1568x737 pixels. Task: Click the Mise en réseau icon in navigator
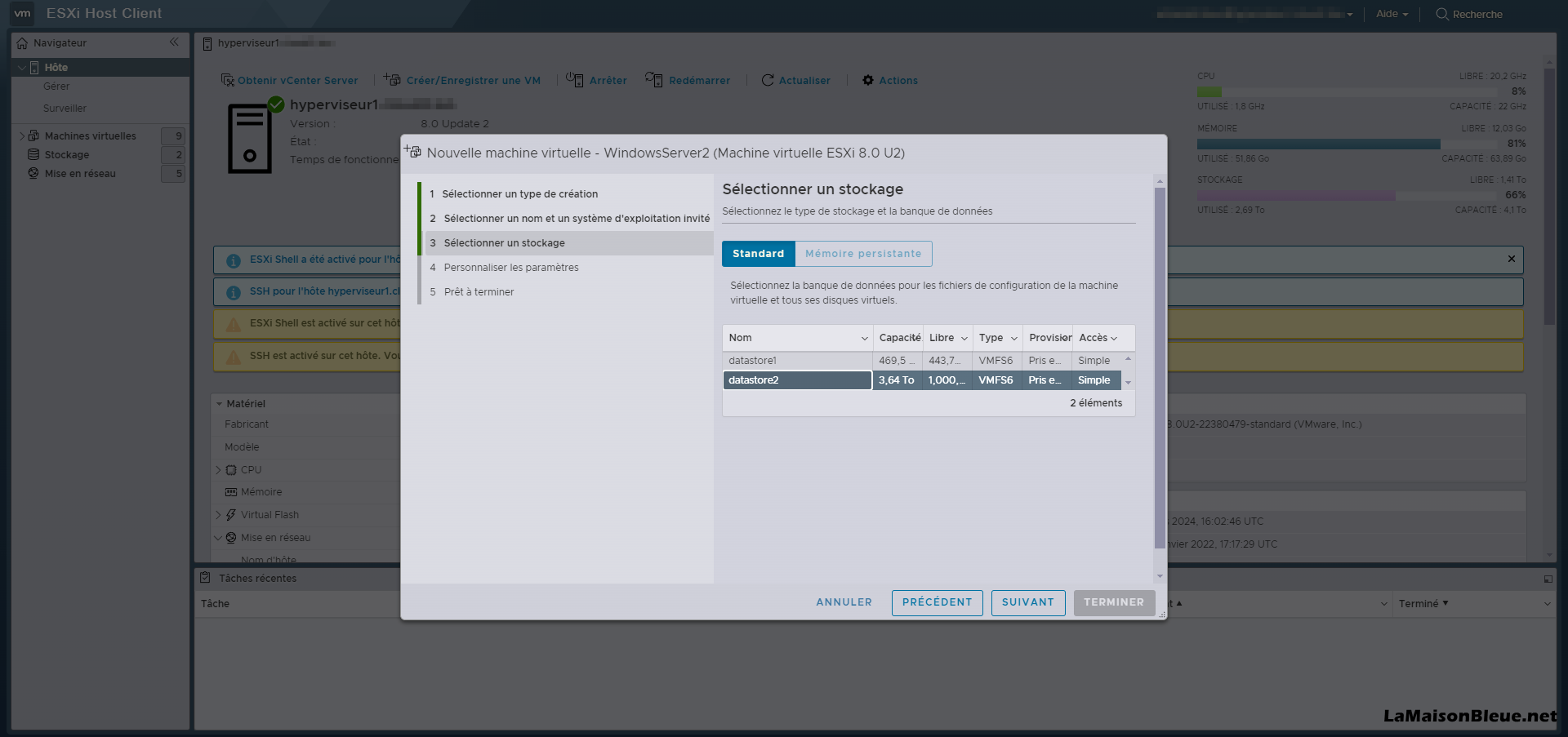pos(33,173)
